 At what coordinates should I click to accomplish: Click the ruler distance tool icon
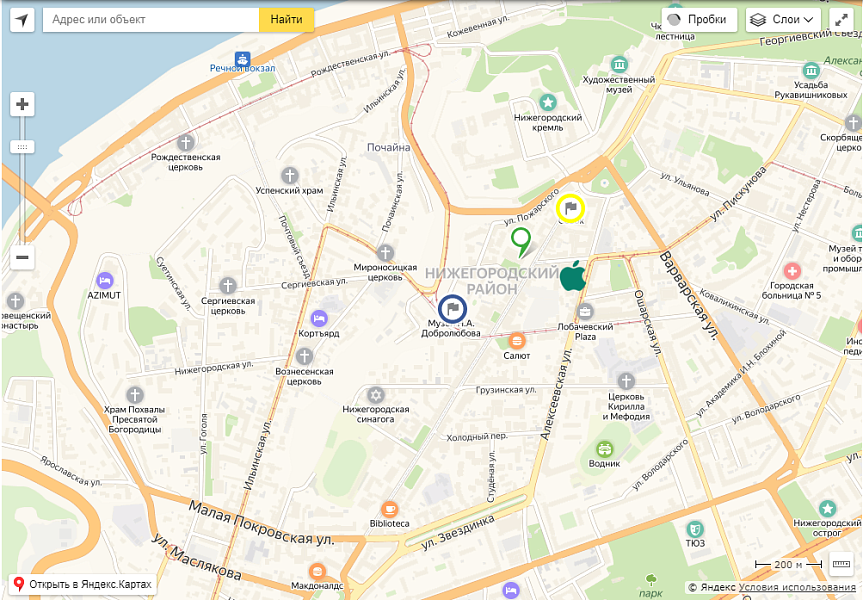click(841, 562)
